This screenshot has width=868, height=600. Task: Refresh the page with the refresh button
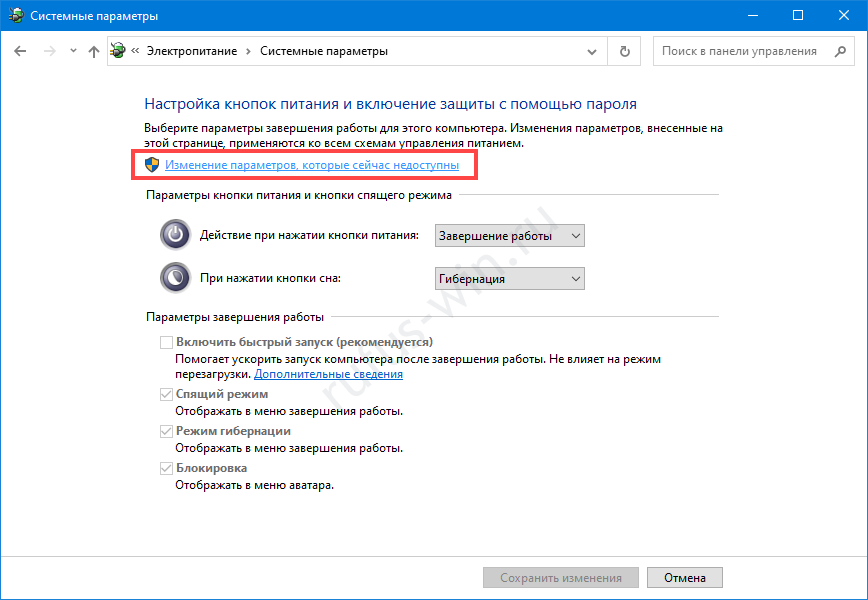click(624, 51)
